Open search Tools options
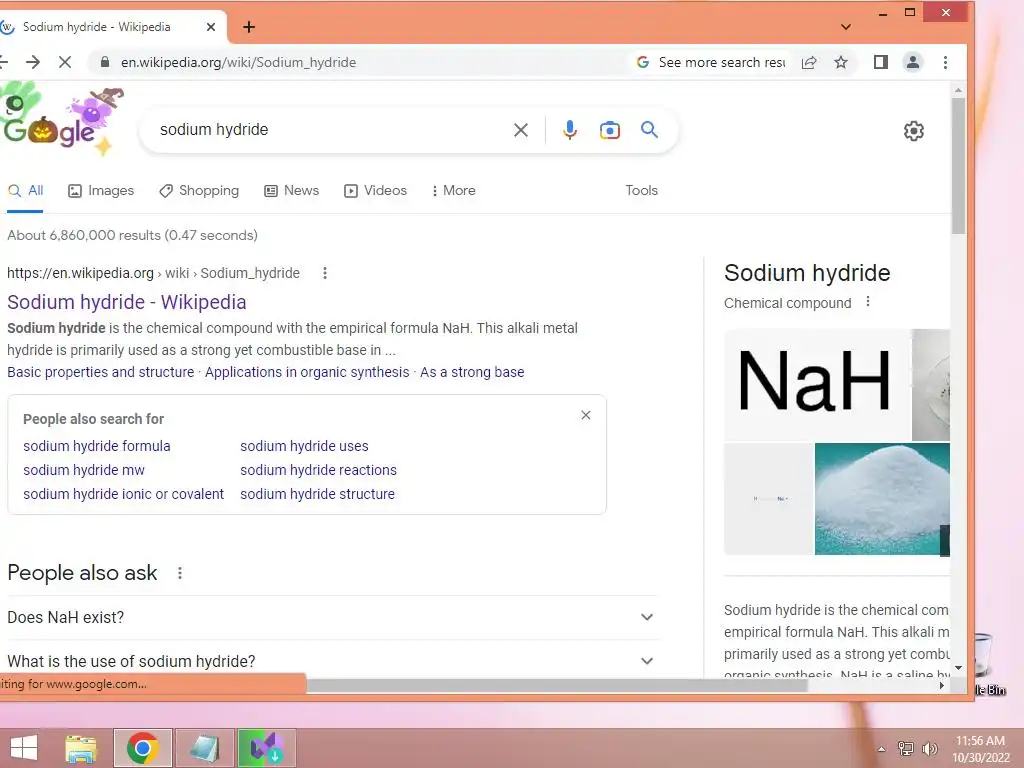This screenshot has width=1024, height=768. coord(641,191)
